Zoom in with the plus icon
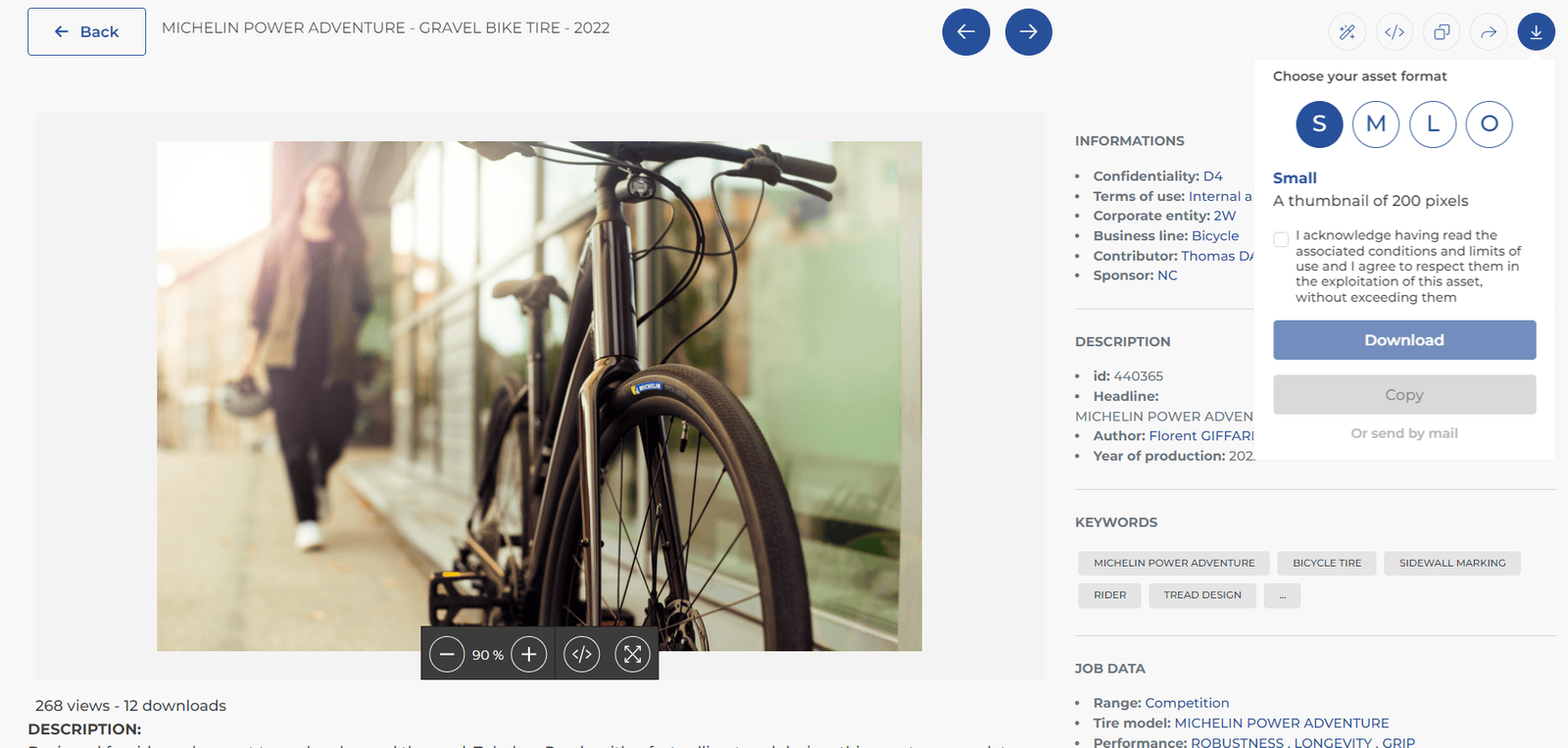 tap(528, 654)
